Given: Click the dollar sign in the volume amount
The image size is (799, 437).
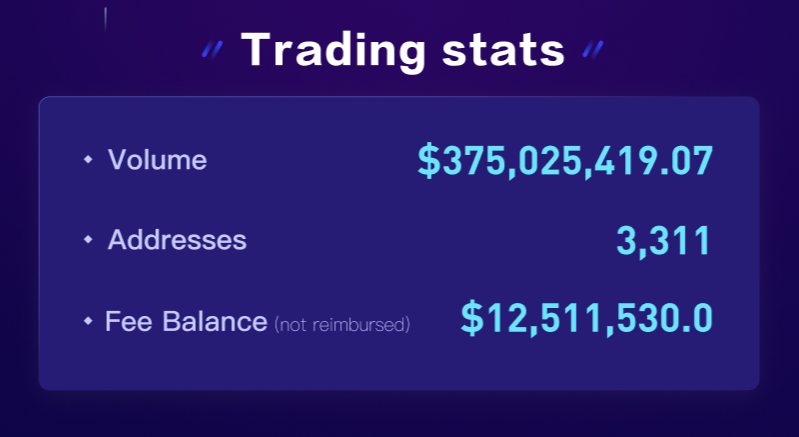Looking at the screenshot, I should [x=429, y=161].
